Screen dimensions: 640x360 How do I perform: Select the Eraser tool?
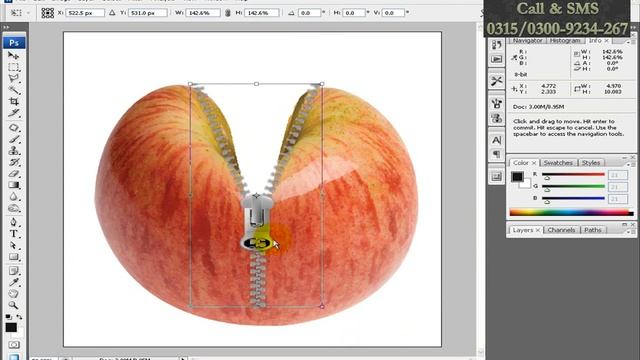point(13,173)
